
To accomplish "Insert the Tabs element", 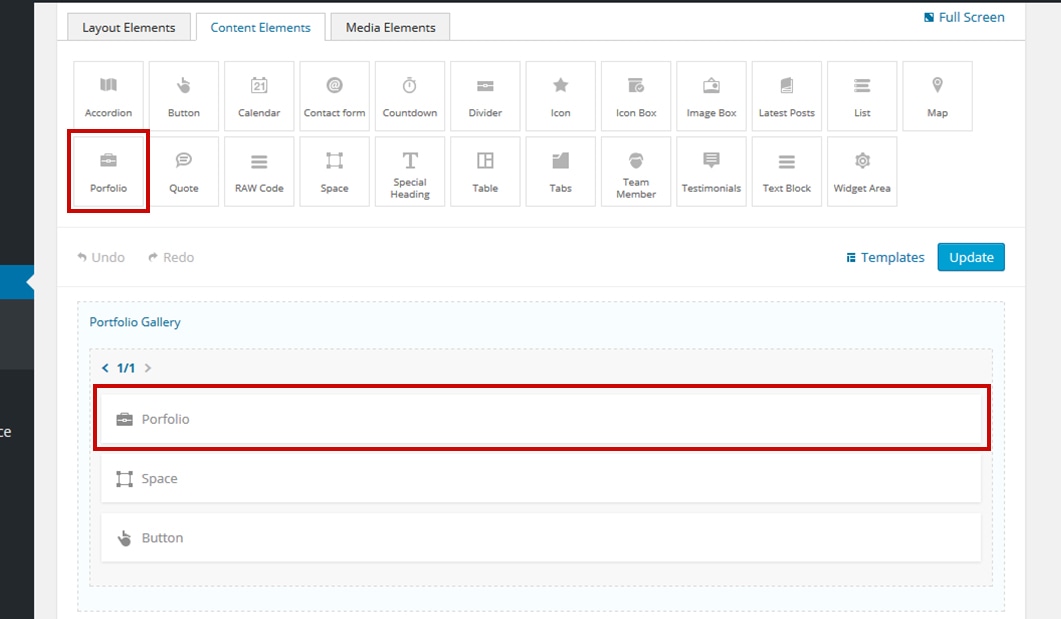I will pyautogui.click(x=560, y=172).
